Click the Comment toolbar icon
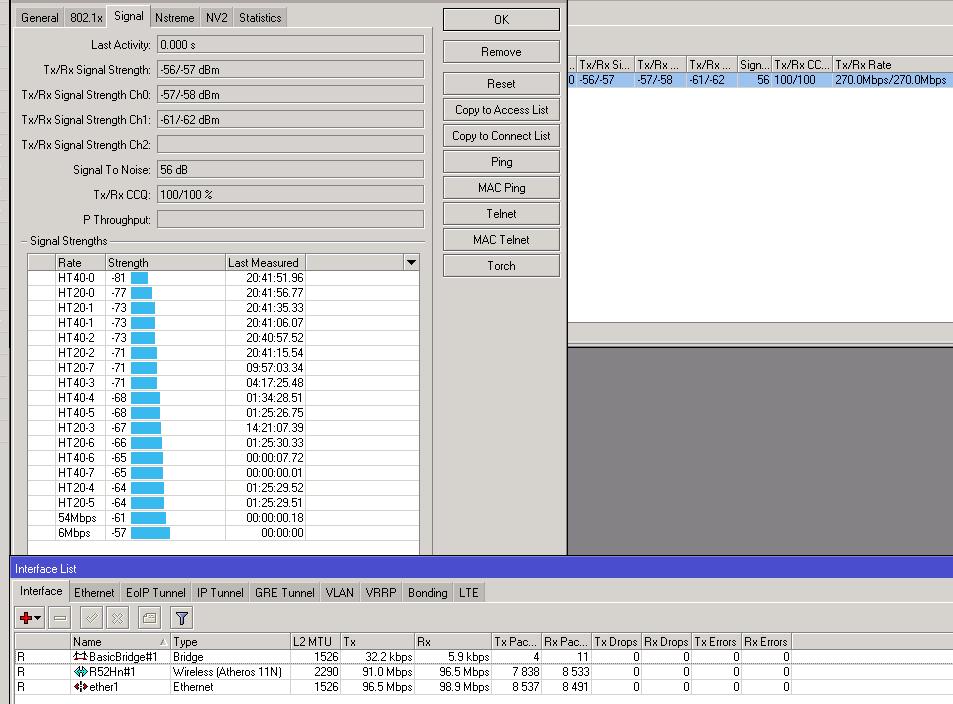Screen dimensions: 953x704 [x=148, y=618]
